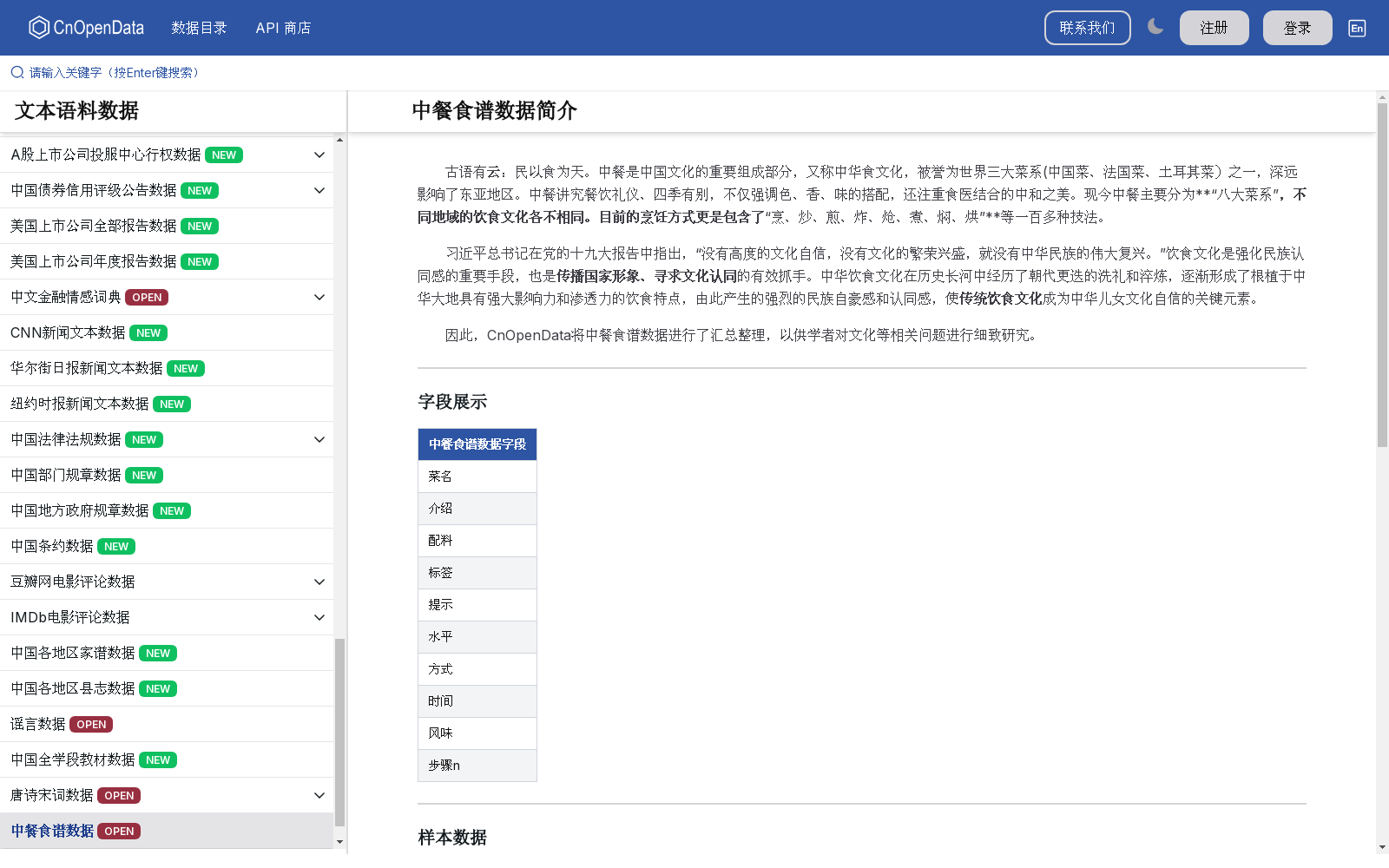Expand 豆瓣网电影评论数据 chevron
The width and height of the screenshot is (1389, 868).
319,582
